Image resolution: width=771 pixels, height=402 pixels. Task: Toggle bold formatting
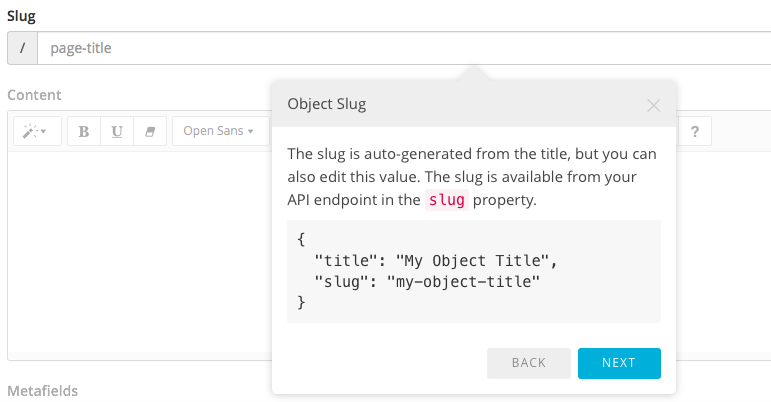click(x=84, y=131)
